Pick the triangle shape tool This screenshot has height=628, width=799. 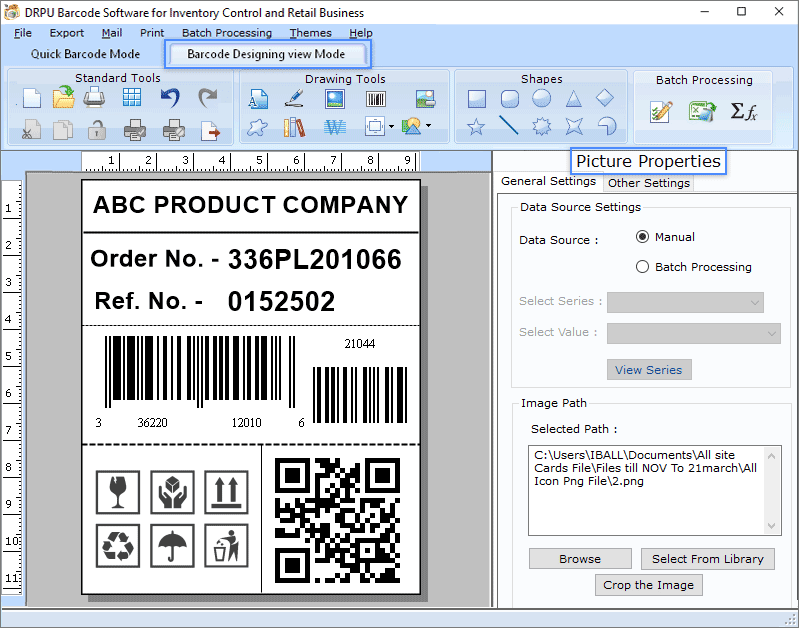(573, 98)
